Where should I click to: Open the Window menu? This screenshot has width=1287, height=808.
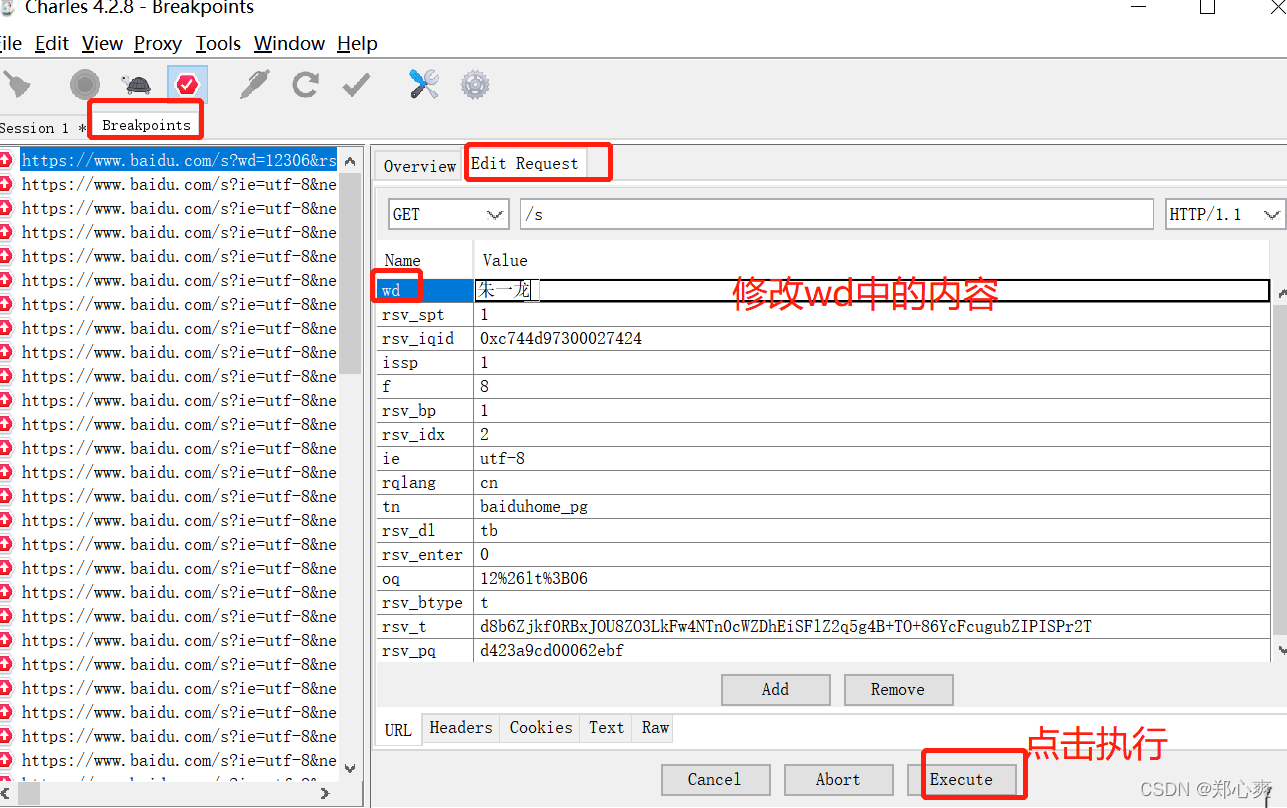click(x=289, y=43)
